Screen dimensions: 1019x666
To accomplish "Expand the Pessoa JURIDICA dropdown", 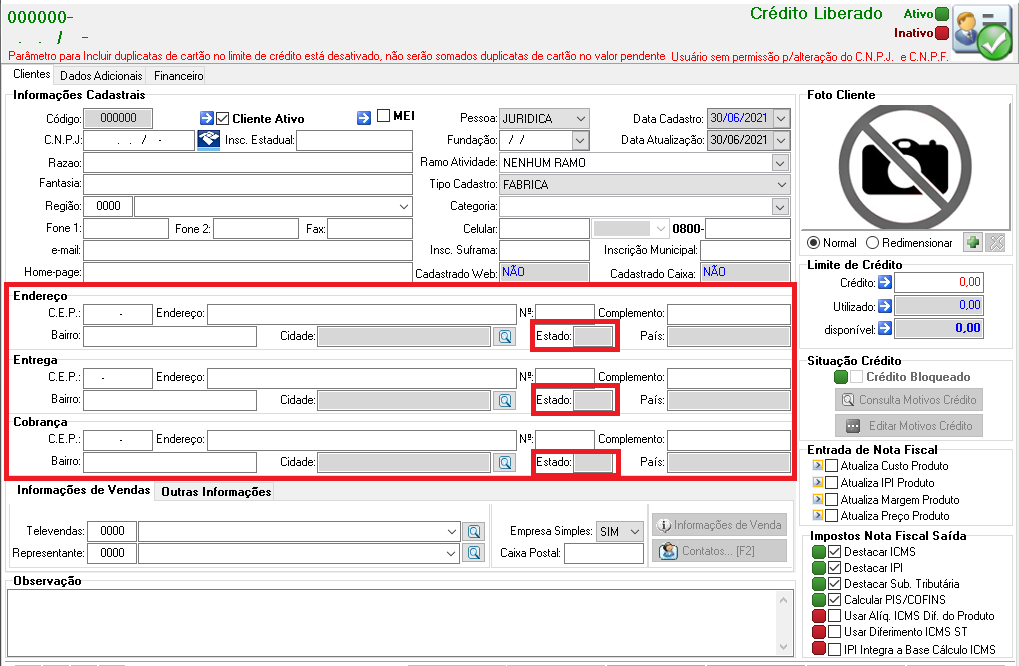I will point(580,118).
